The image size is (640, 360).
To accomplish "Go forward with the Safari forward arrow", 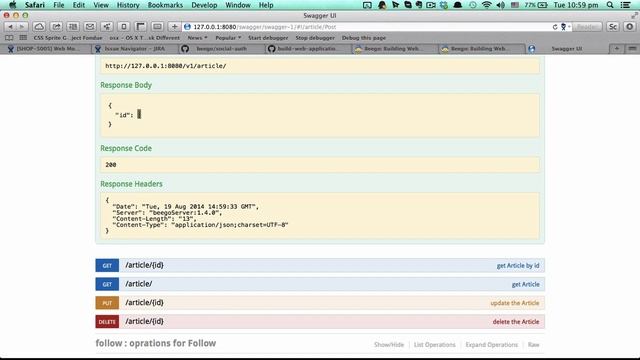I will 22,27.
